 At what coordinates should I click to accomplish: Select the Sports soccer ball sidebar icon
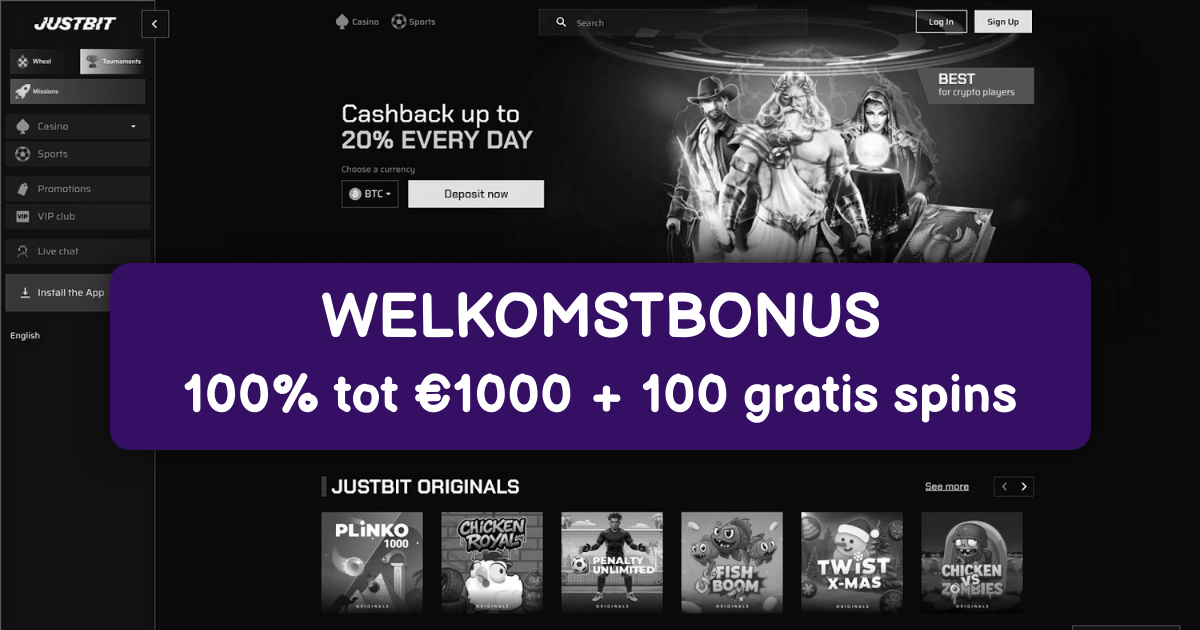[x=22, y=154]
